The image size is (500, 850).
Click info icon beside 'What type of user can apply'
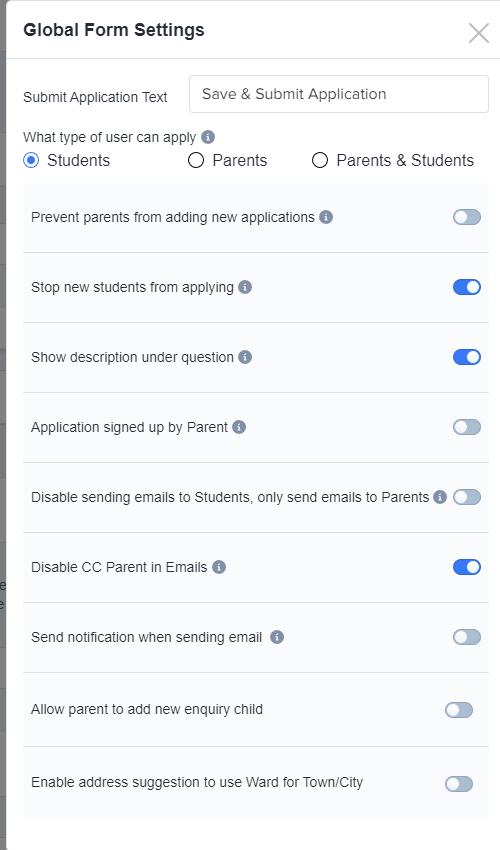coord(208,137)
